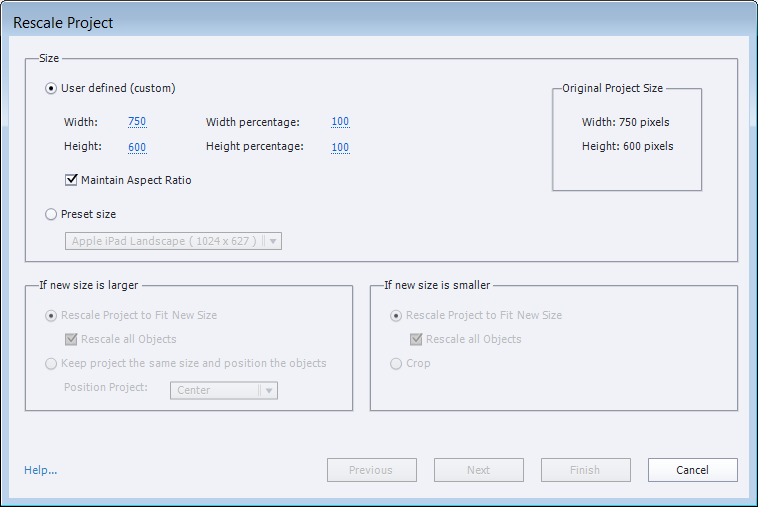Image resolution: width=758 pixels, height=507 pixels.
Task: Click the Next button
Action: pos(478,470)
